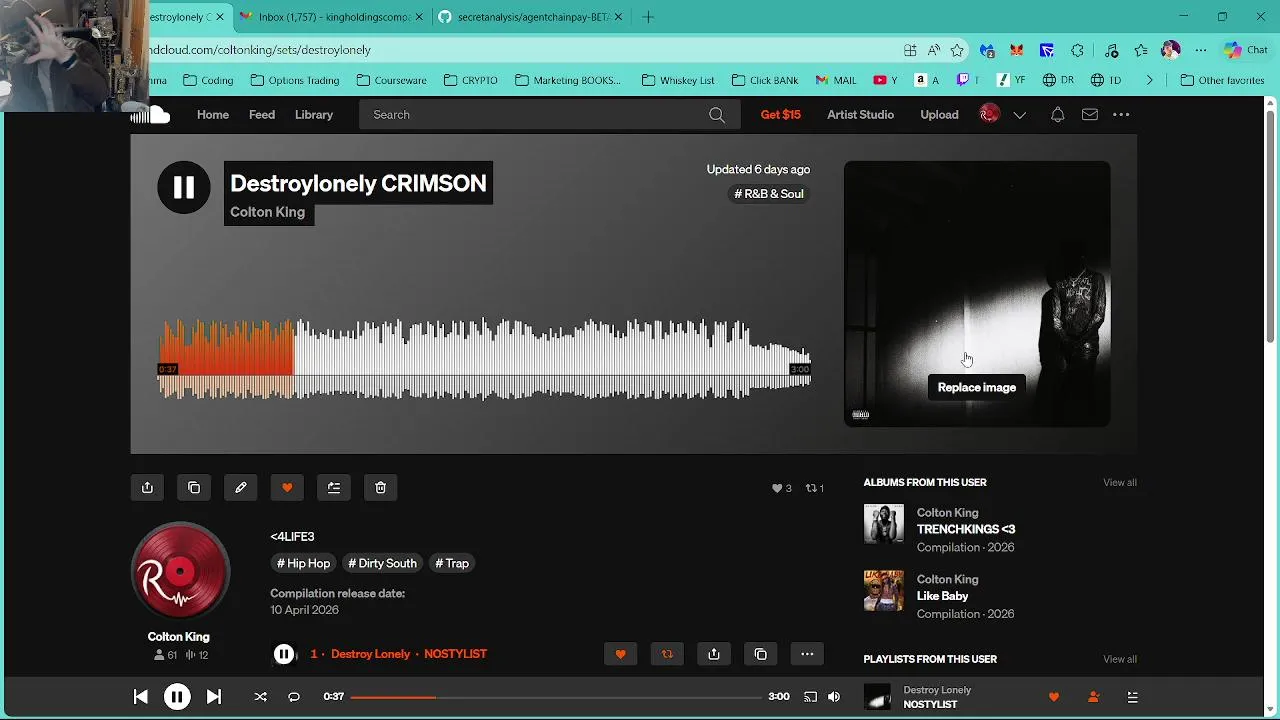Toggle repost on the NOSTYLIST track row

tap(667, 654)
